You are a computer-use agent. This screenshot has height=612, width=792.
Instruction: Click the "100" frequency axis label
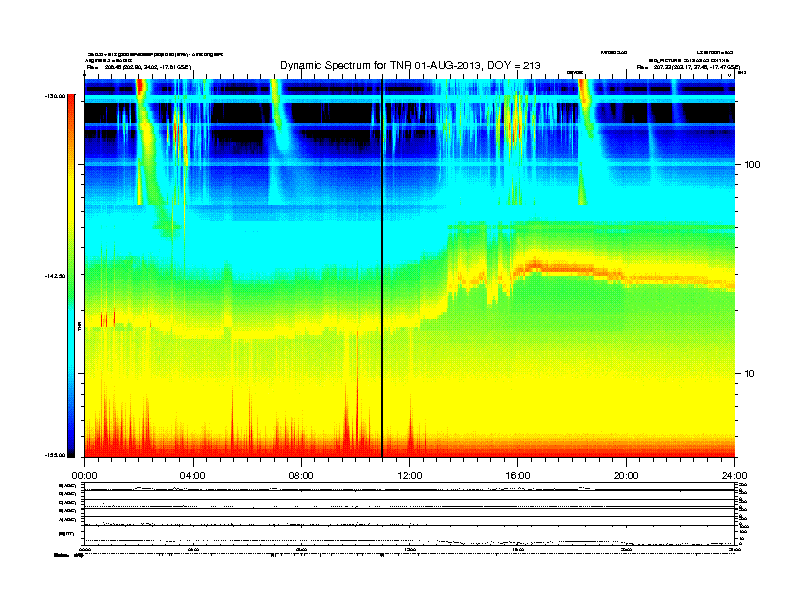coord(752,165)
